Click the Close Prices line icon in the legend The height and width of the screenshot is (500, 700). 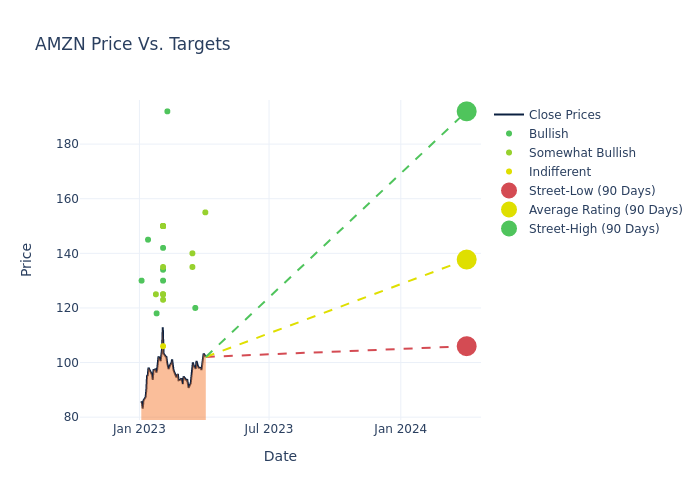[509, 115]
